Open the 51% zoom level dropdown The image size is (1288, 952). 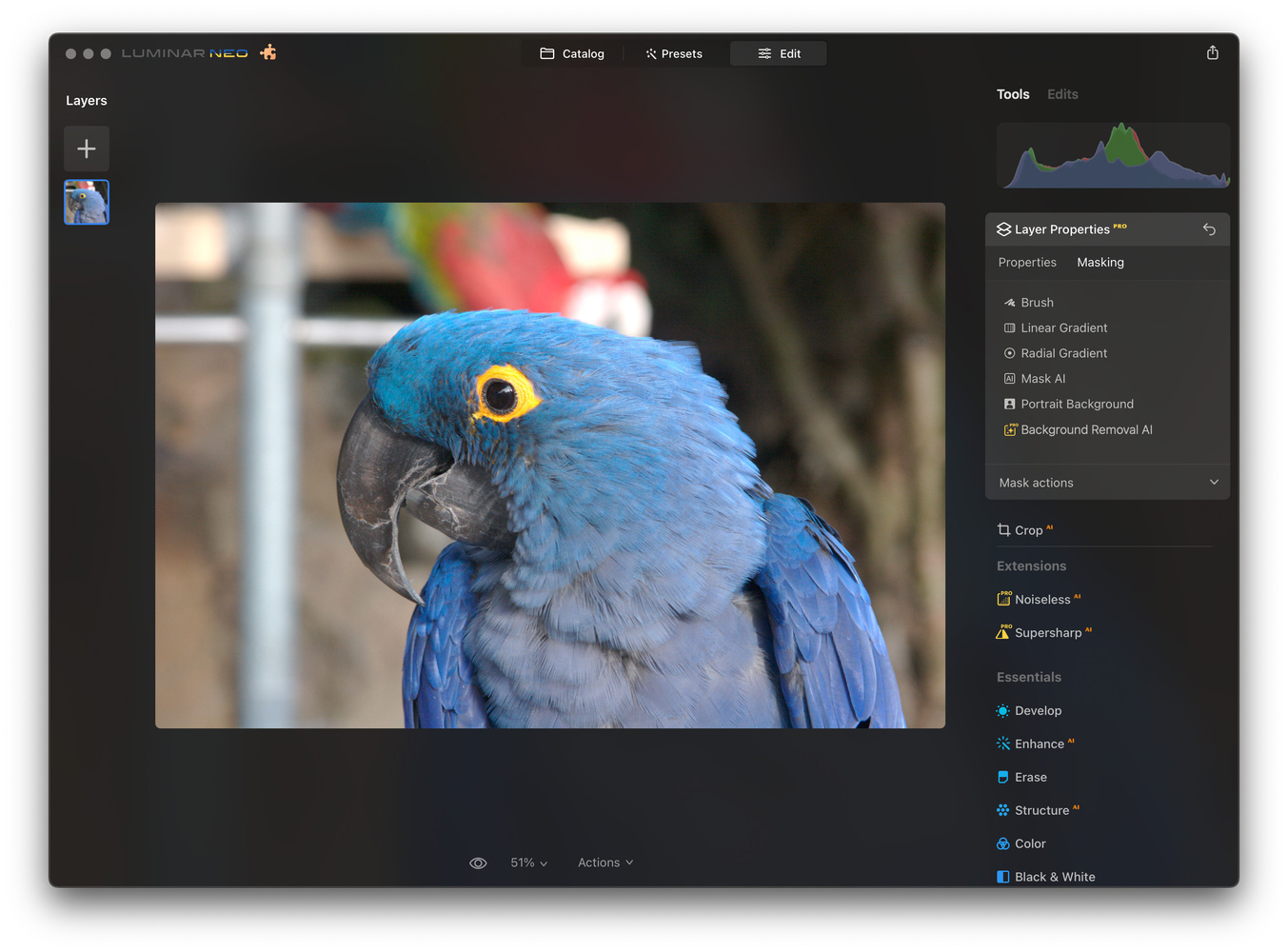pos(528,863)
